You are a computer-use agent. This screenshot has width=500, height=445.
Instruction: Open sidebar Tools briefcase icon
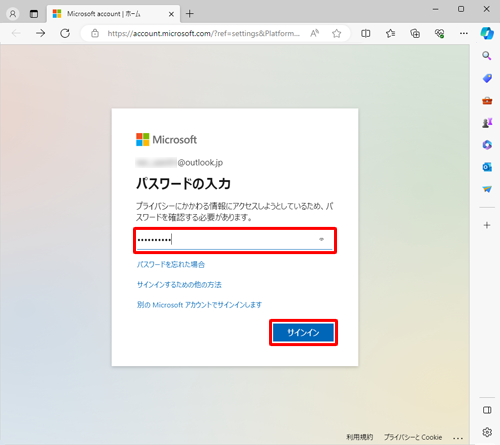487,101
